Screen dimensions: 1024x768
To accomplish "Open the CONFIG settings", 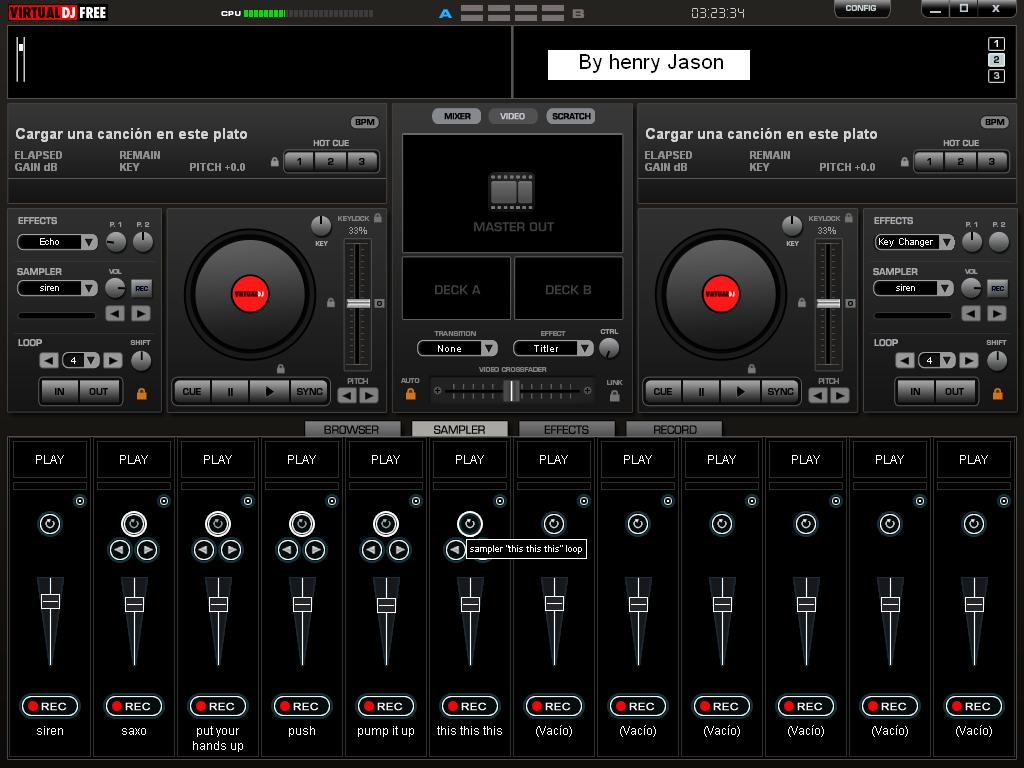I will (861, 8).
